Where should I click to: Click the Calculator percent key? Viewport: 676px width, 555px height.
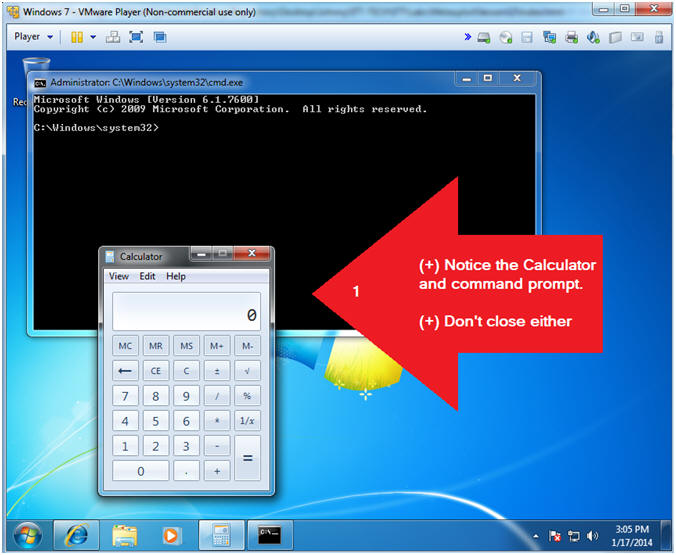click(x=247, y=396)
